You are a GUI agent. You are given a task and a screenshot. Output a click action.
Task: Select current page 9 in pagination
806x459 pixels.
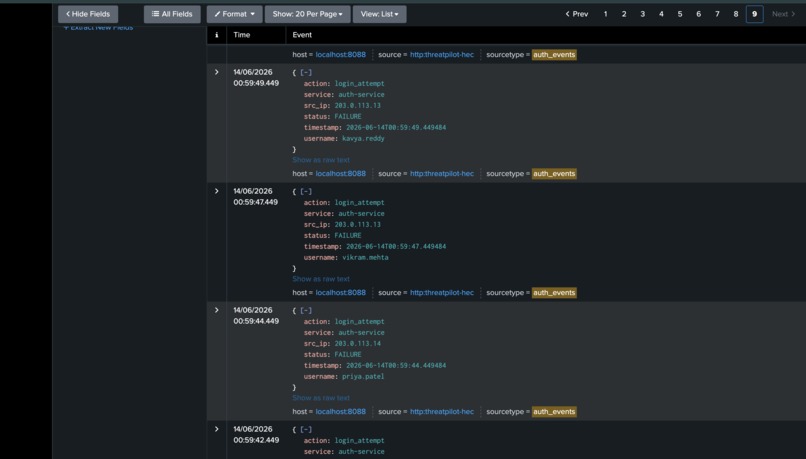tap(755, 14)
